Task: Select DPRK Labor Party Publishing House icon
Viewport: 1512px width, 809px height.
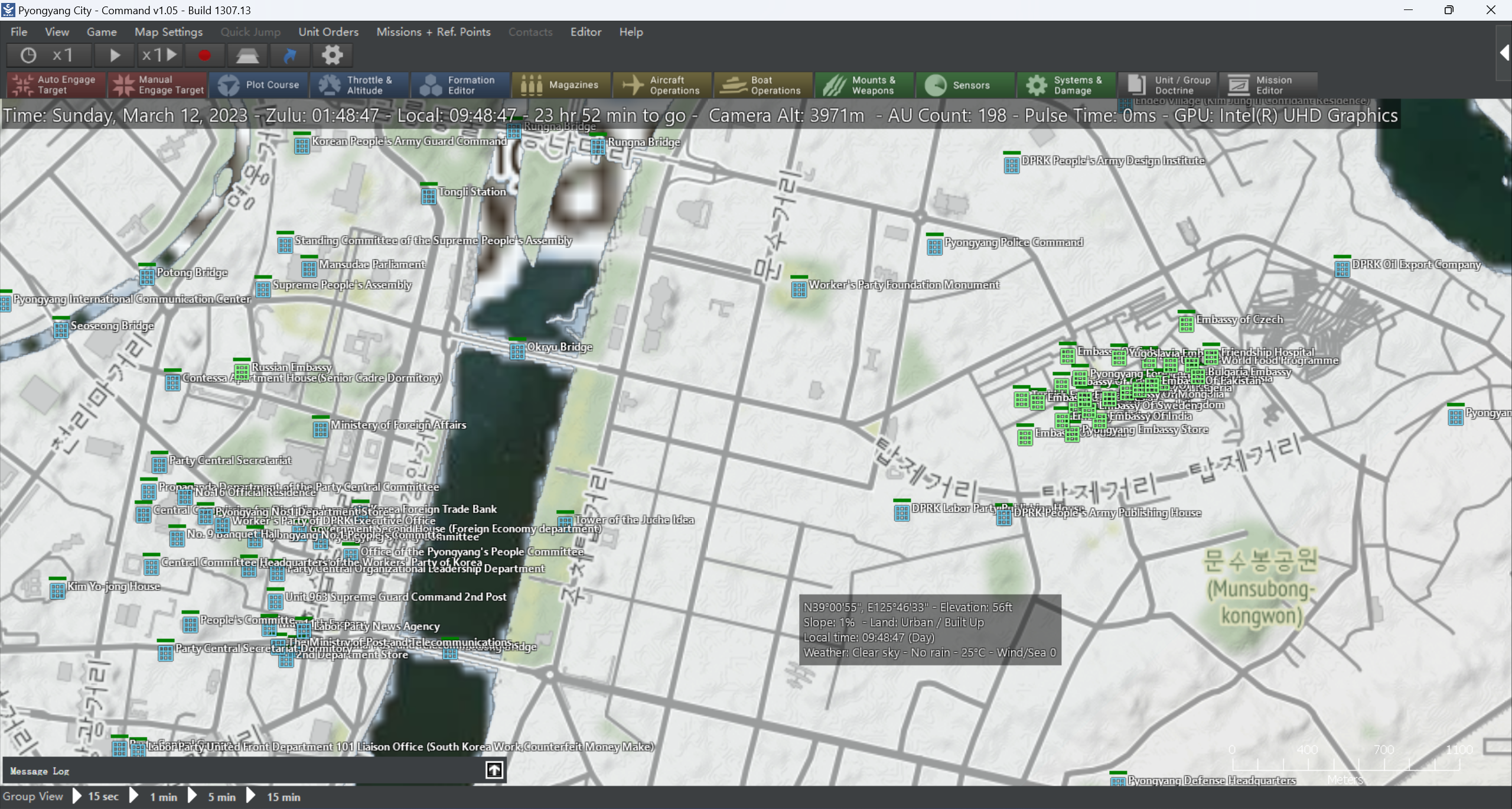Action: (902, 512)
